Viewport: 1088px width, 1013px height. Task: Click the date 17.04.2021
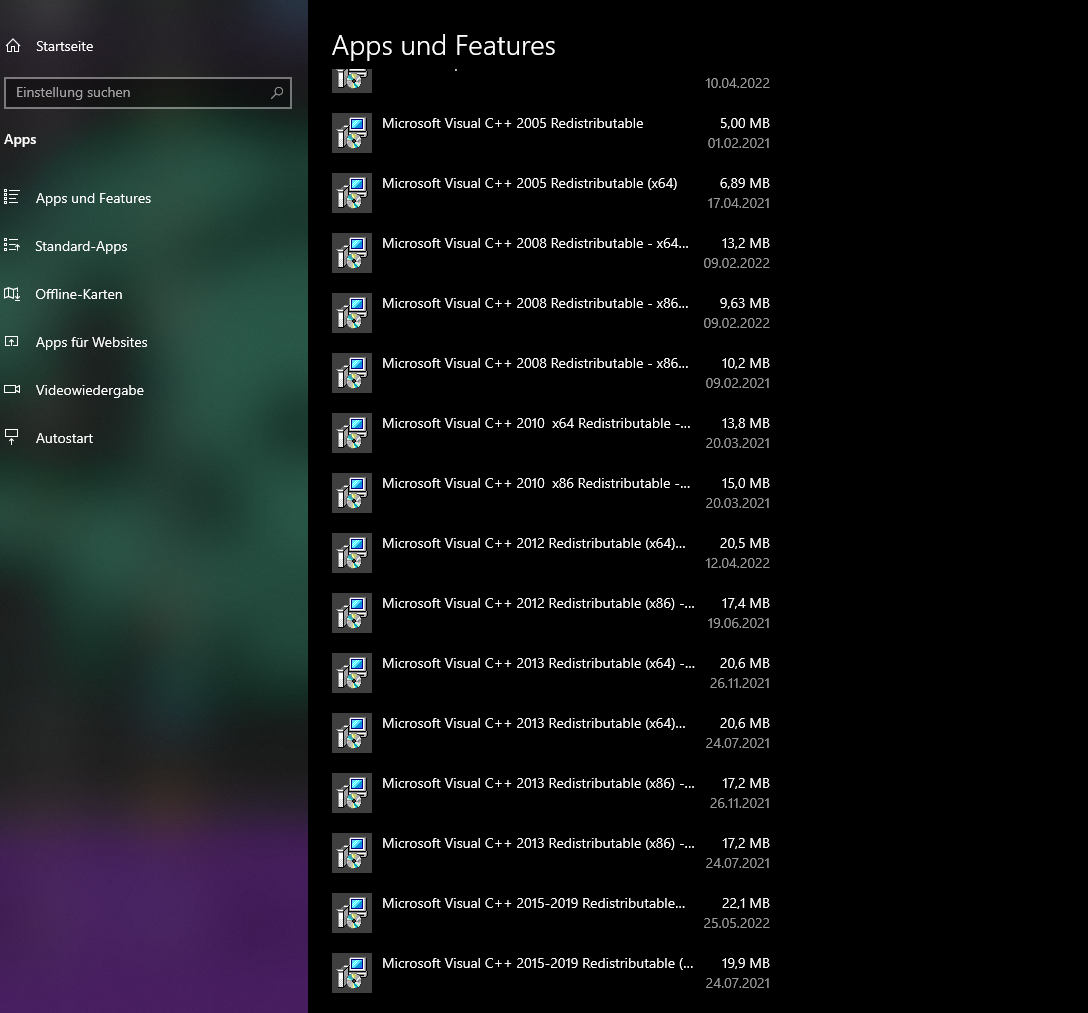pyautogui.click(x=738, y=203)
